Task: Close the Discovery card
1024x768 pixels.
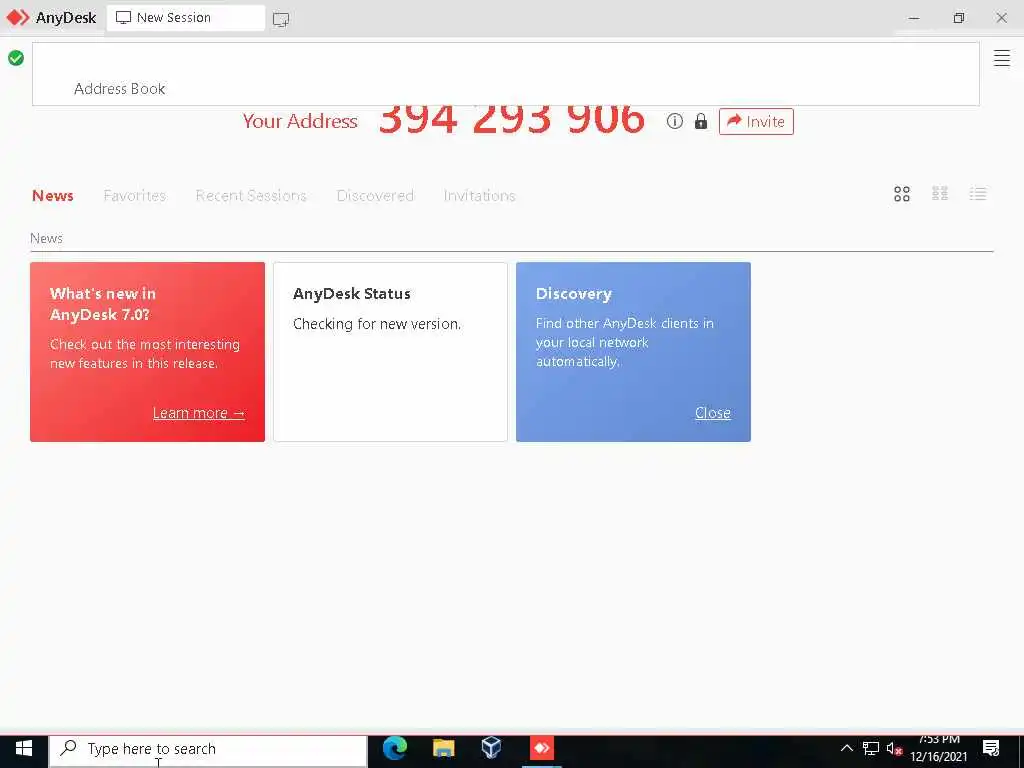Action: (x=712, y=413)
